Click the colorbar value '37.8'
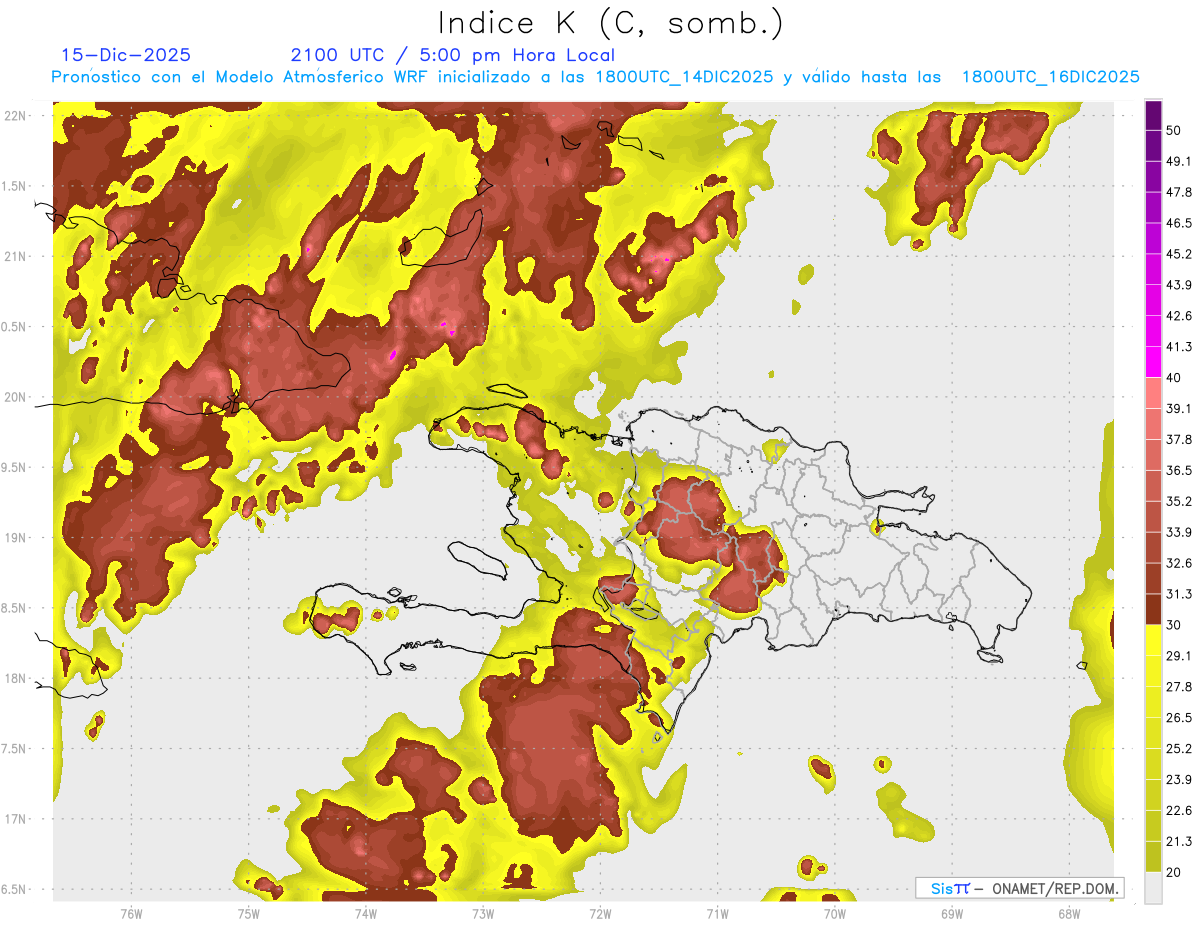The height and width of the screenshot is (927, 1200). (1179, 439)
